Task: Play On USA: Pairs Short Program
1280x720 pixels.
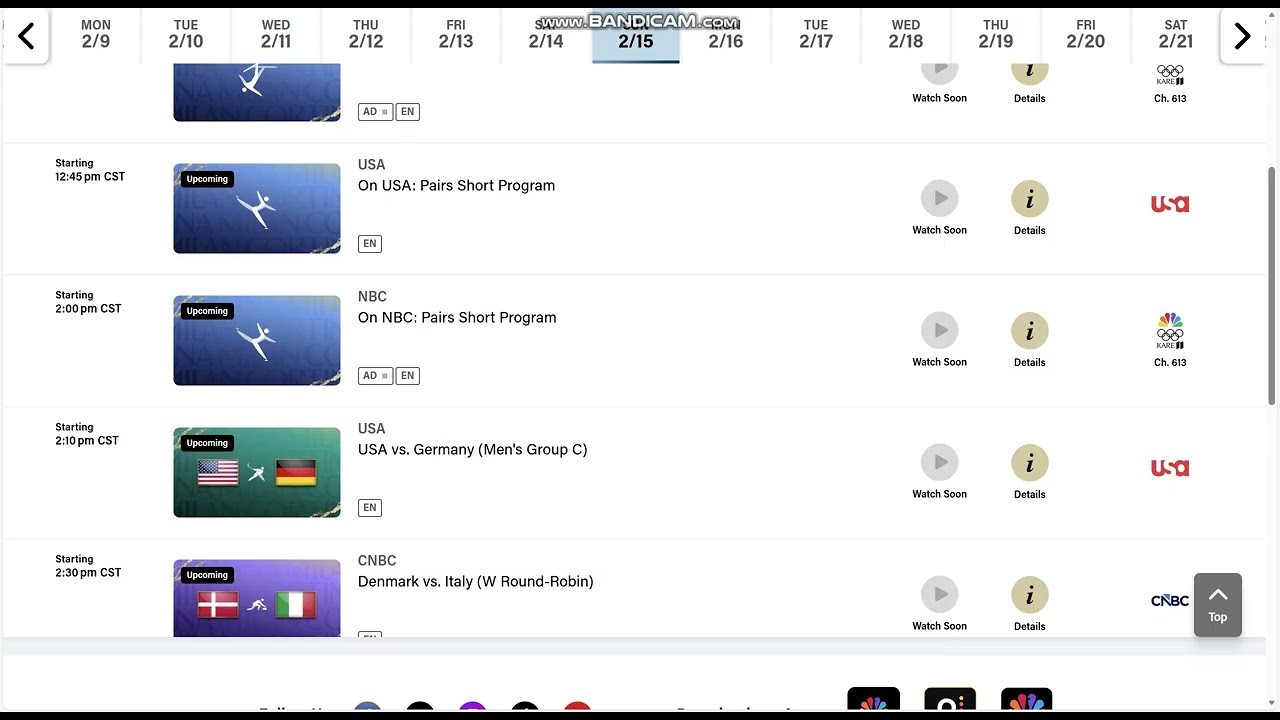Action: click(940, 198)
